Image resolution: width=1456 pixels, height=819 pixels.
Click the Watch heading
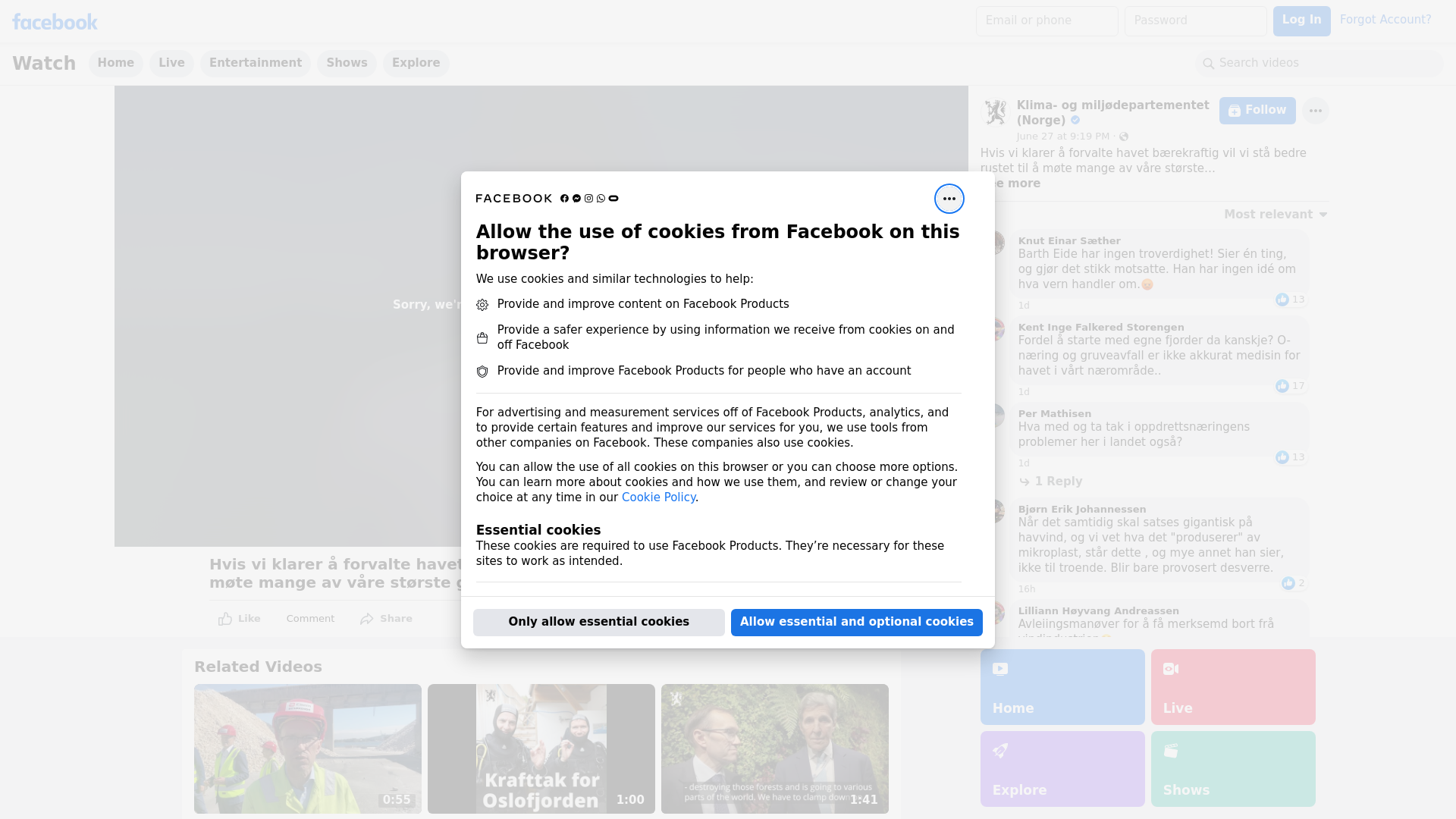44,64
